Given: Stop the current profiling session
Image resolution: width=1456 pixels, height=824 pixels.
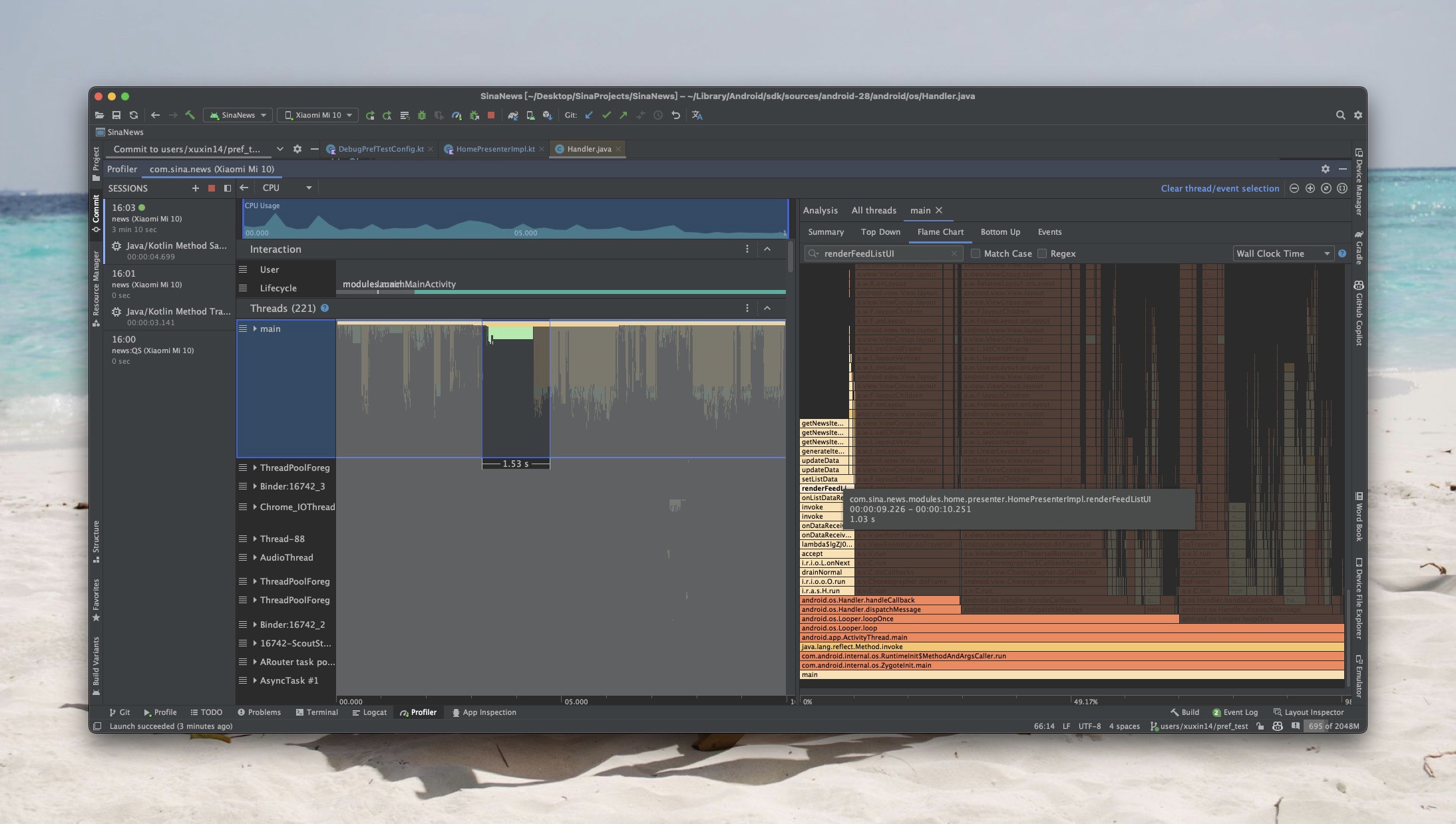Looking at the screenshot, I should (x=212, y=188).
